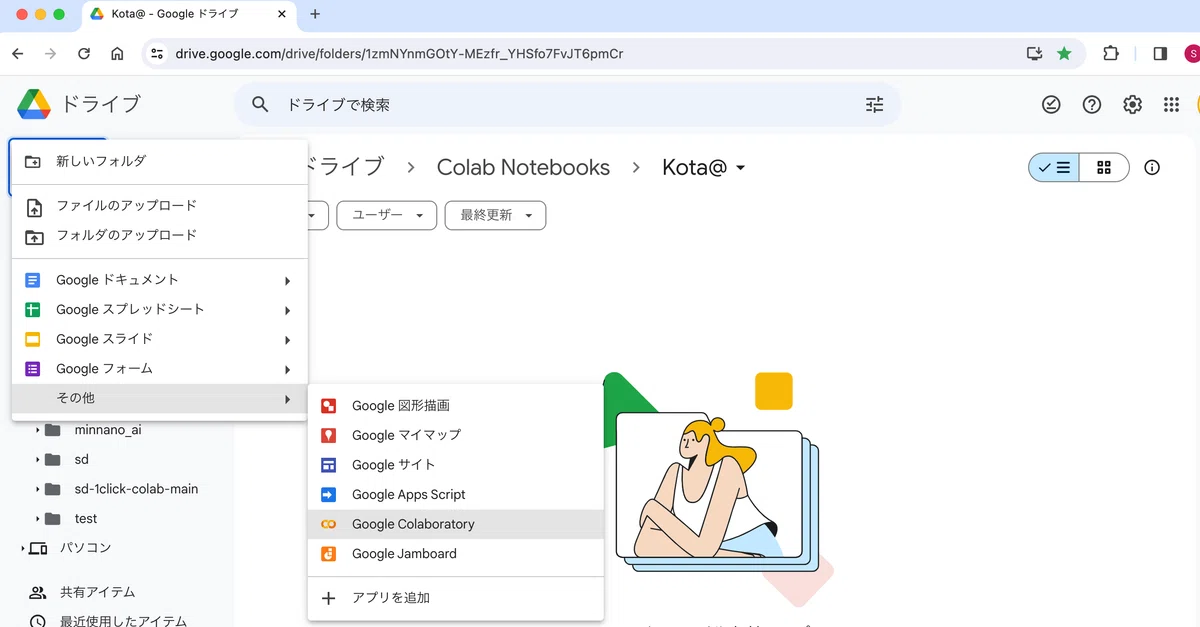Show folder details info icon
The width and height of the screenshot is (1200, 627).
[x=1152, y=168]
